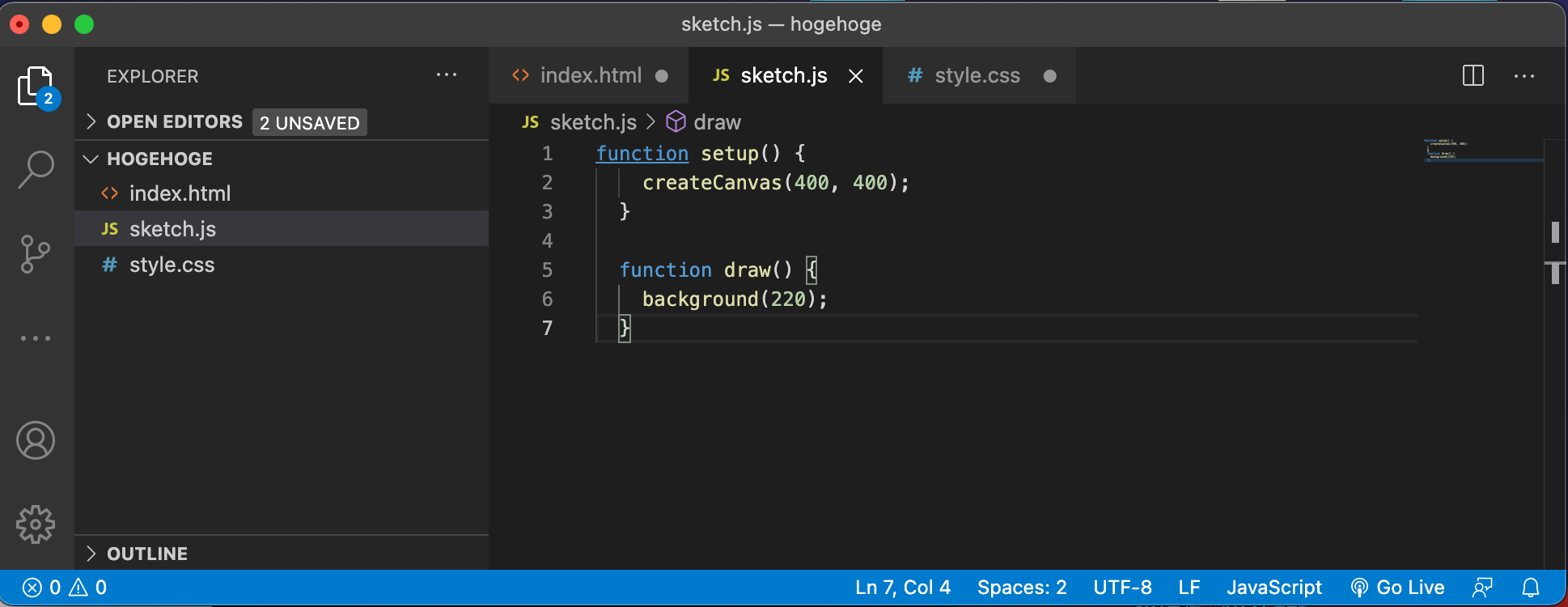Screen dimensions: 1568x607
Task: Open the Source Control view
Action: click(x=36, y=254)
